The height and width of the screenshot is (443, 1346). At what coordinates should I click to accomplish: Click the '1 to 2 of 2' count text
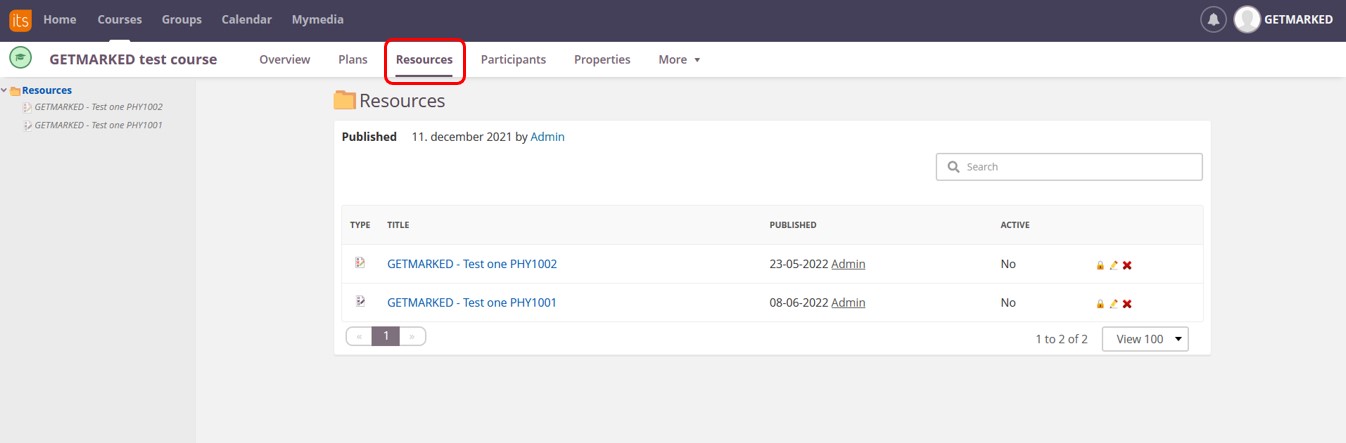click(x=1061, y=339)
